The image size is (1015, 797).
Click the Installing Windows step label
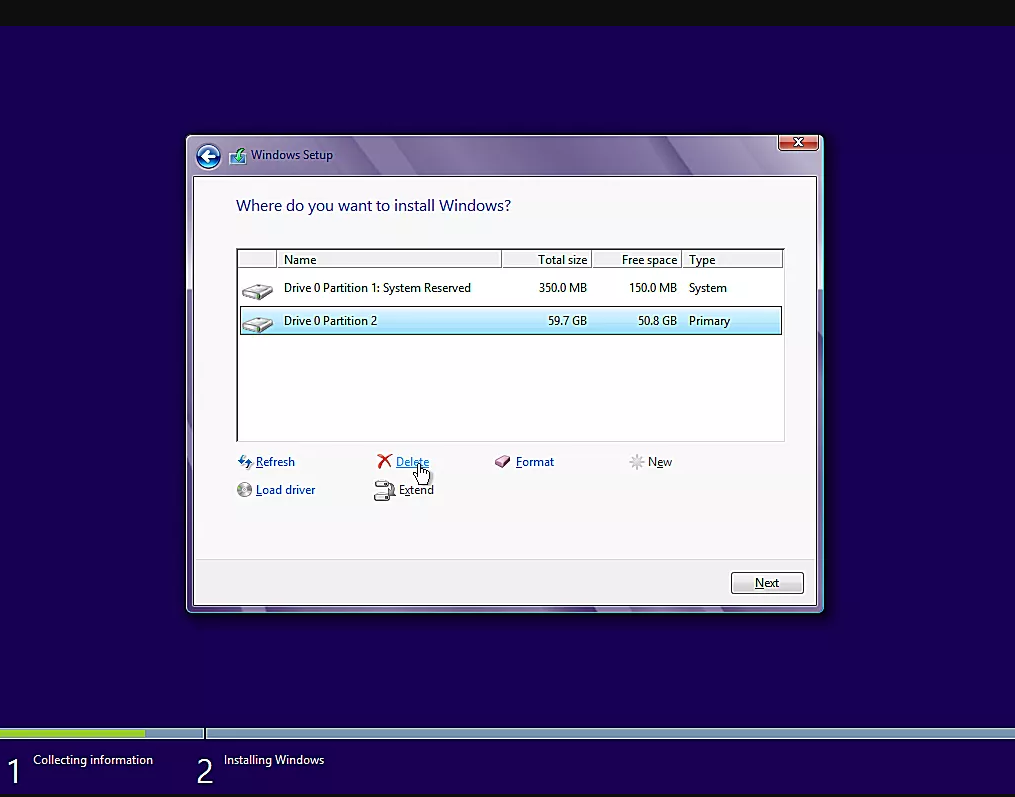(274, 760)
